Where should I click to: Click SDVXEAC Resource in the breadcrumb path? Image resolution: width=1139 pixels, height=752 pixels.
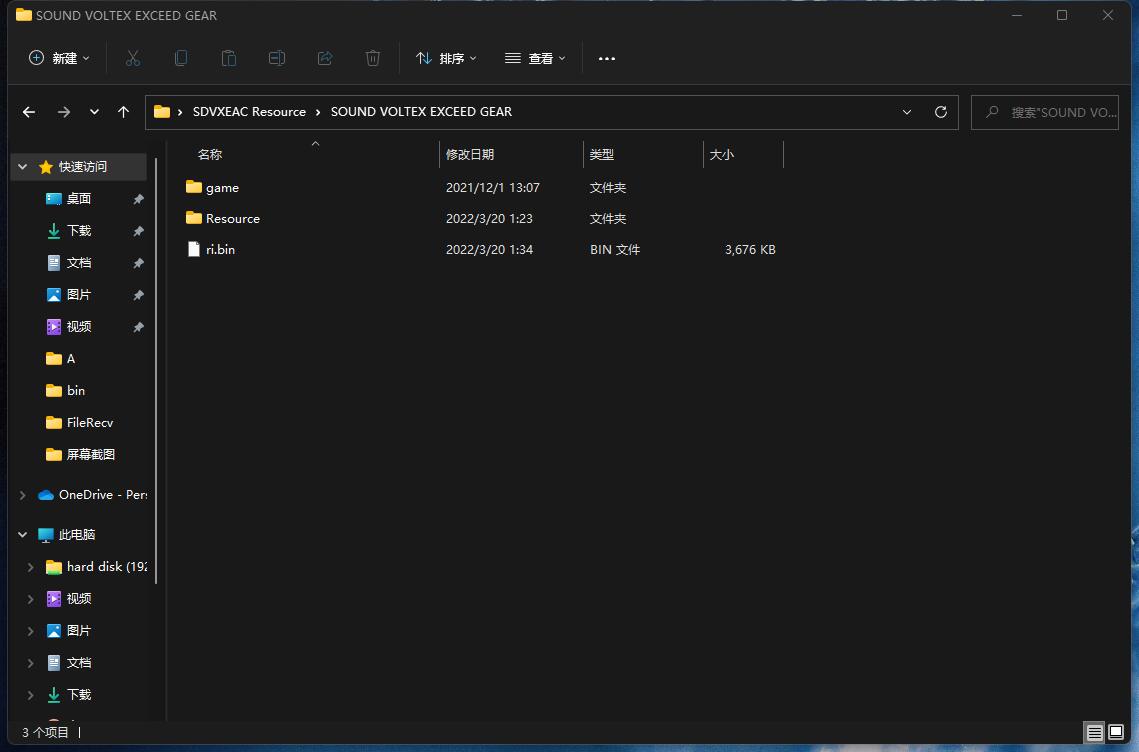[249, 112]
